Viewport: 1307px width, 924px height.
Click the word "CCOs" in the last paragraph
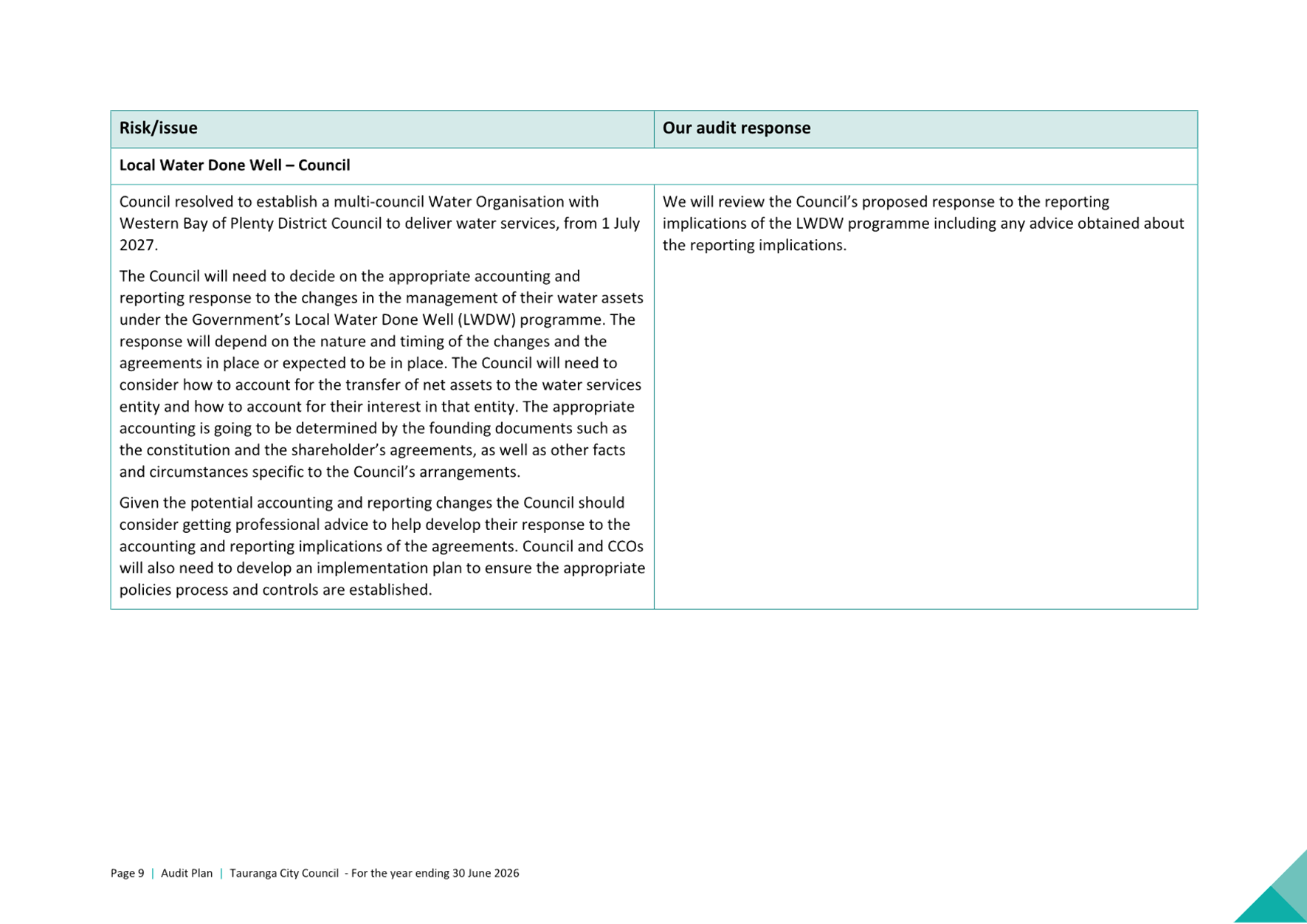[624, 546]
